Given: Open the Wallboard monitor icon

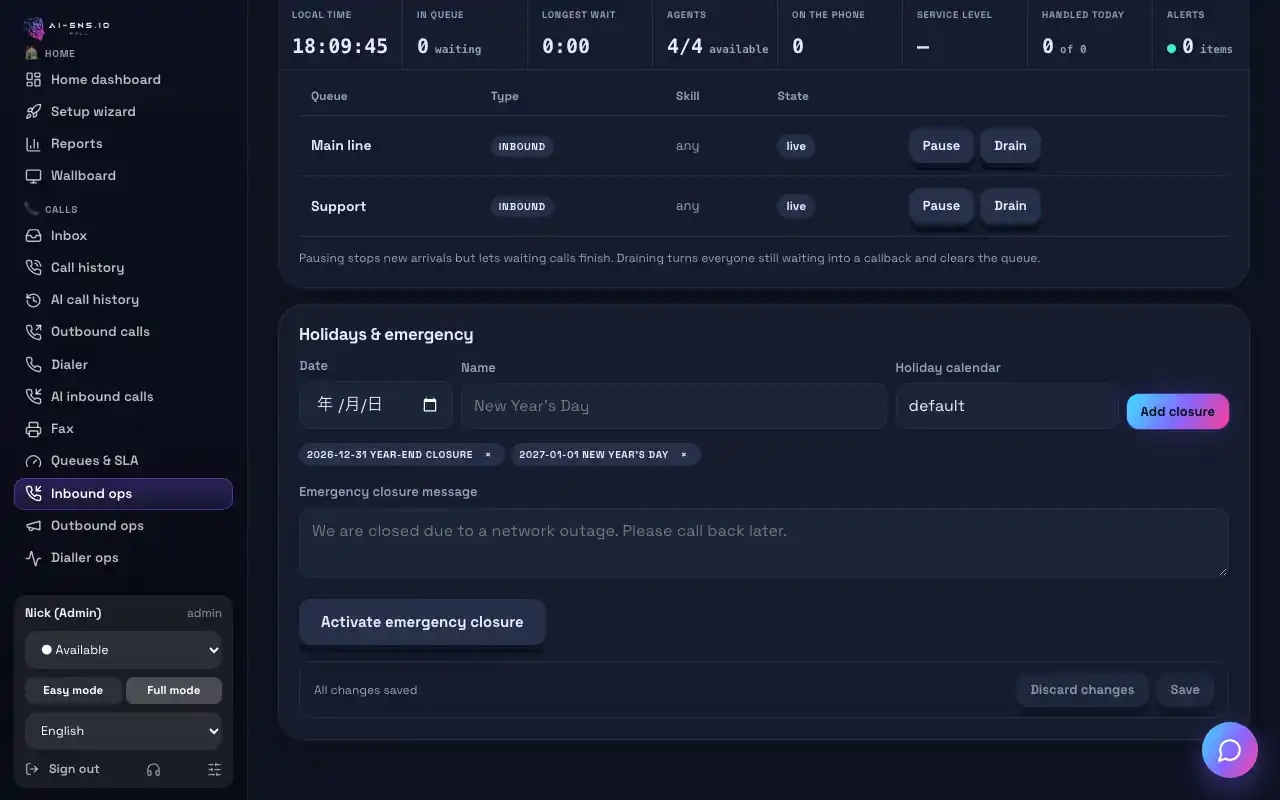Looking at the screenshot, I should pos(33,176).
